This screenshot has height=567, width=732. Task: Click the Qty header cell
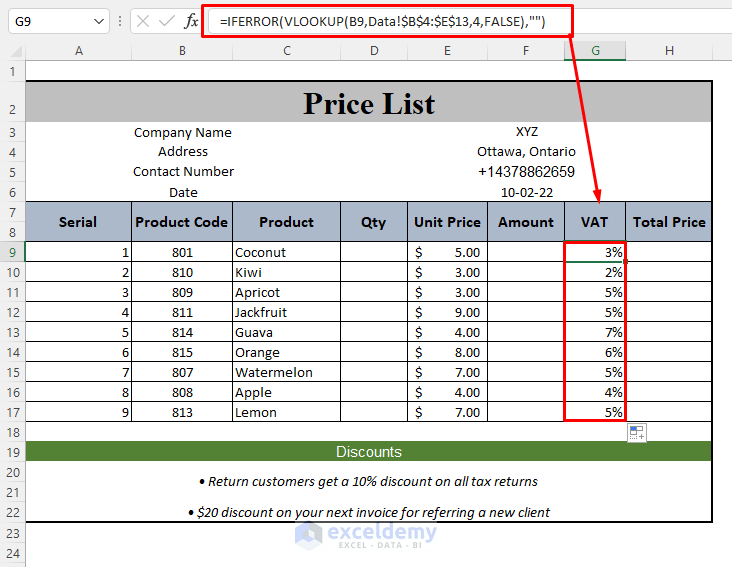click(x=374, y=222)
